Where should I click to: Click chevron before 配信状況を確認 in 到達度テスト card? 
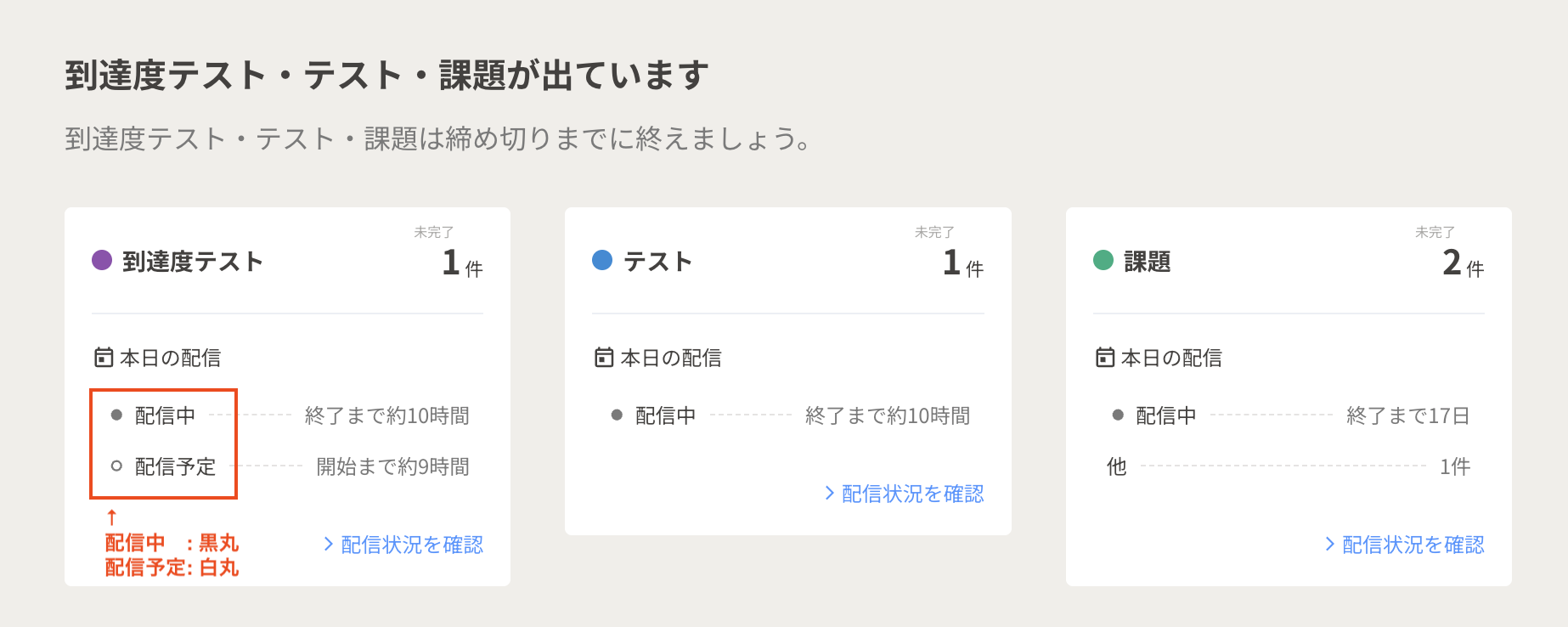point(329,545)
